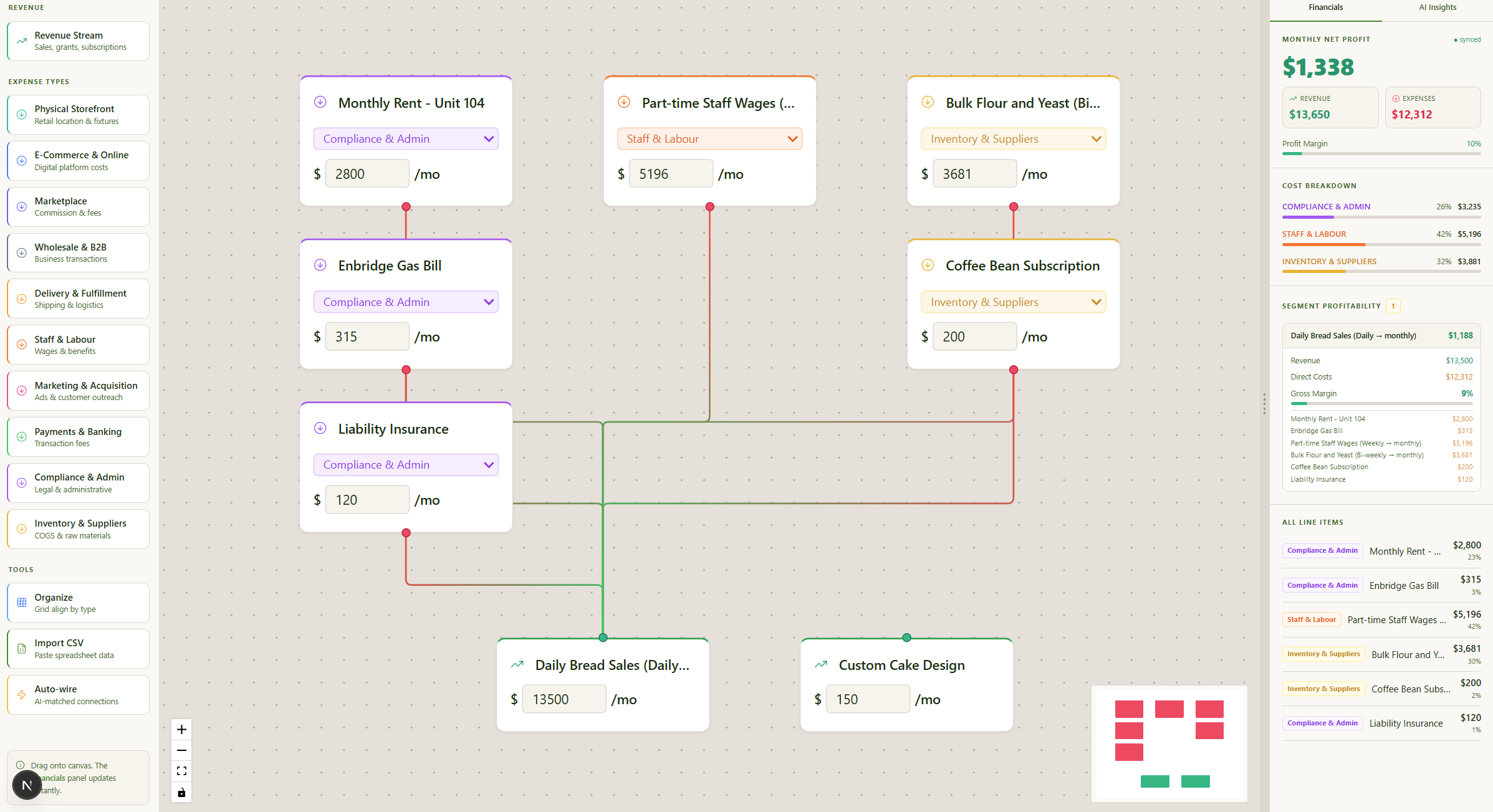Open Part-time Staff Wages category dropdown
Screen dimensions: 1493x812
pyautogui.click(x=709, y=139)
